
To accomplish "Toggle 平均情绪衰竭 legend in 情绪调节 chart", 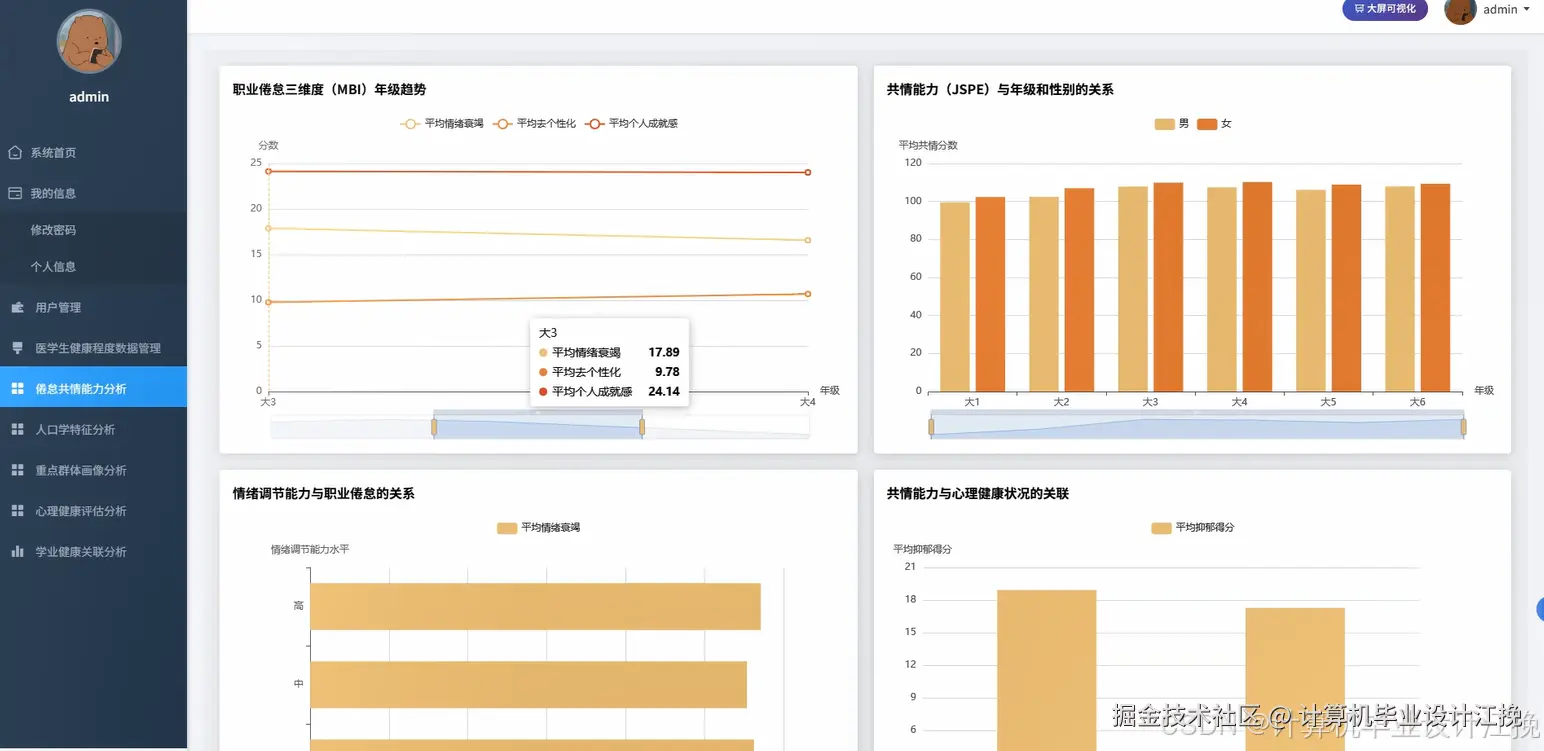I will [538, 528].
